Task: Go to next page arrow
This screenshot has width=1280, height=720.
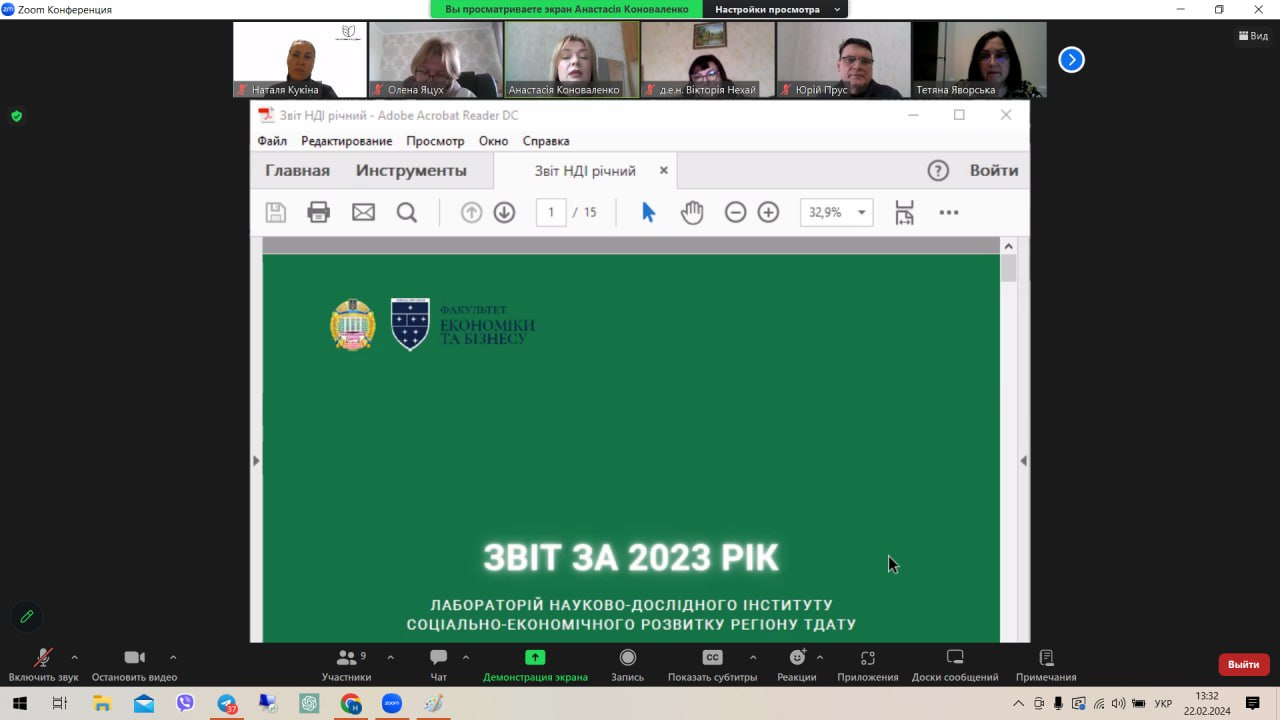Action: tap(504, 212)
